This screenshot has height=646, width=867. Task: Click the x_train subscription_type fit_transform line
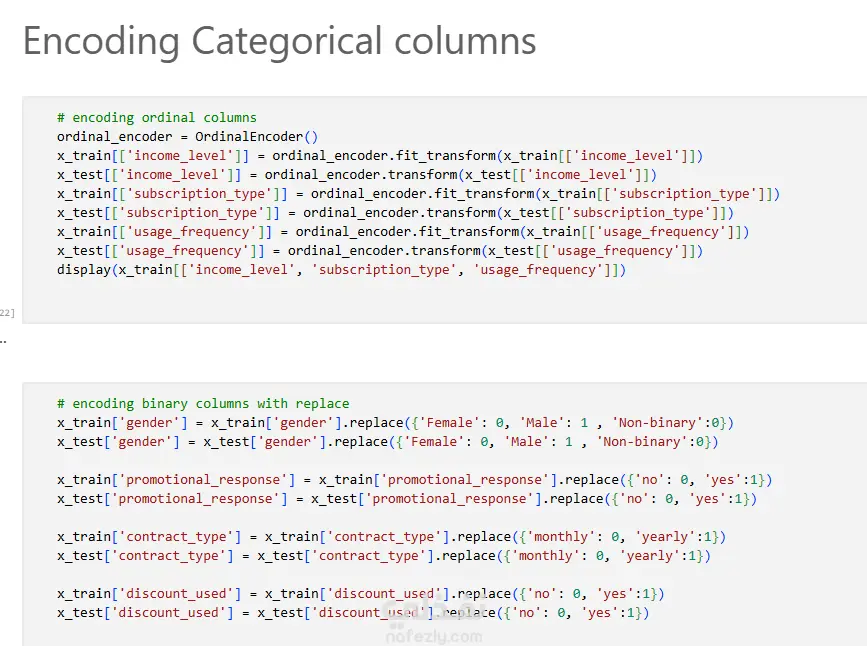click(x=418, y=194)
